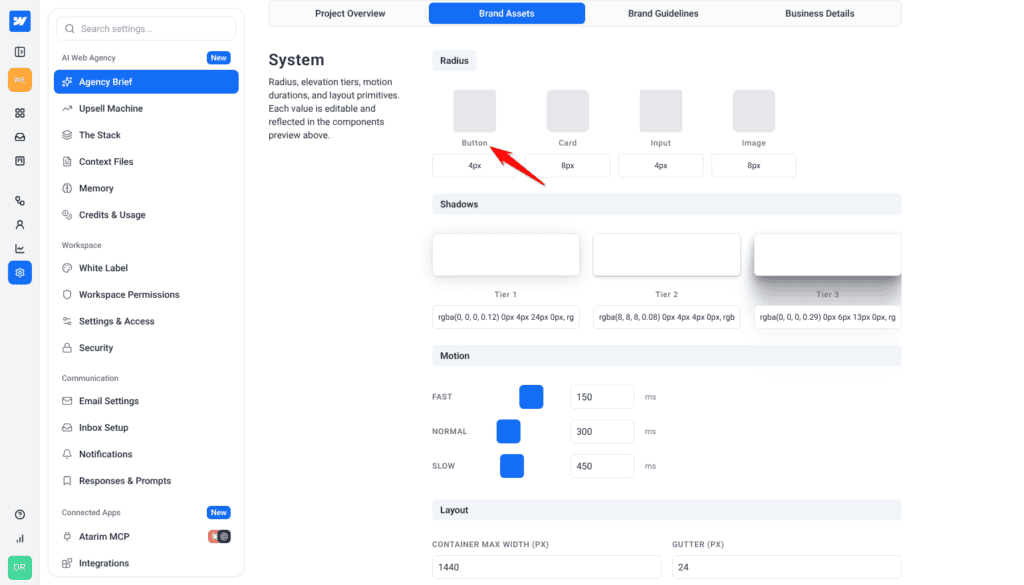The height and width of the screenshot is (585, 1024).
Task: Click the DR user avatar
Action: coord(20,567)
